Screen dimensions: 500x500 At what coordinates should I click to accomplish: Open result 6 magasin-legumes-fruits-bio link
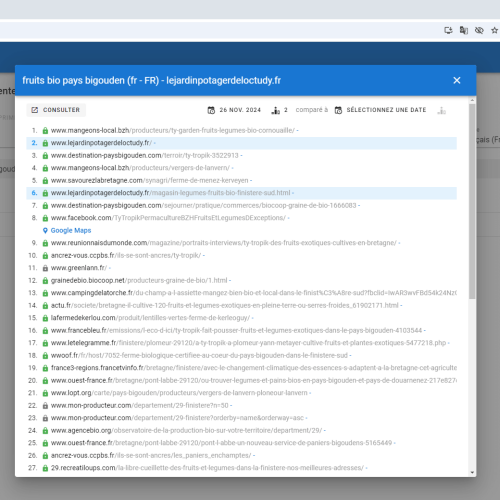171,193
